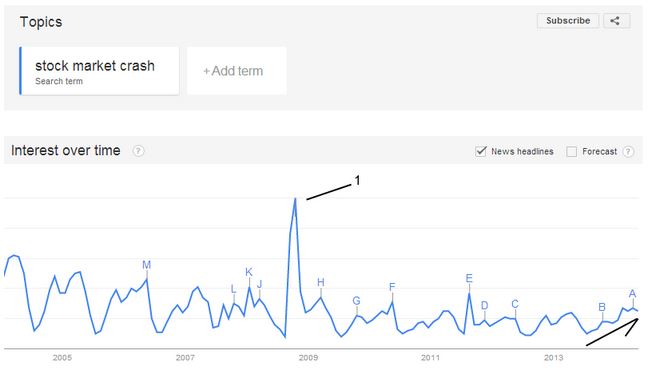654x373 pixels.
Task: Select the stock market crash search term
Action: click(100, 71)
